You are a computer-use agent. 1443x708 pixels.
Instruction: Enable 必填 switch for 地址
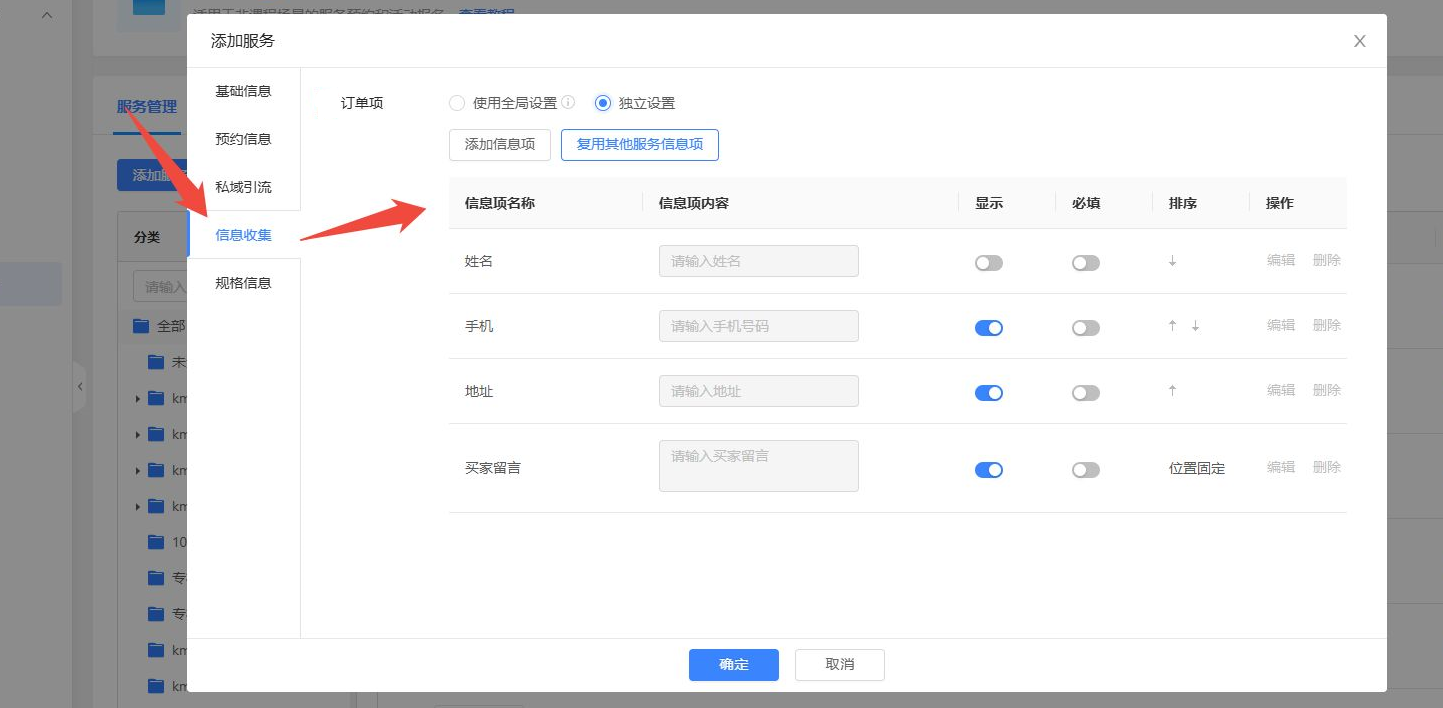coord(1085,393)
